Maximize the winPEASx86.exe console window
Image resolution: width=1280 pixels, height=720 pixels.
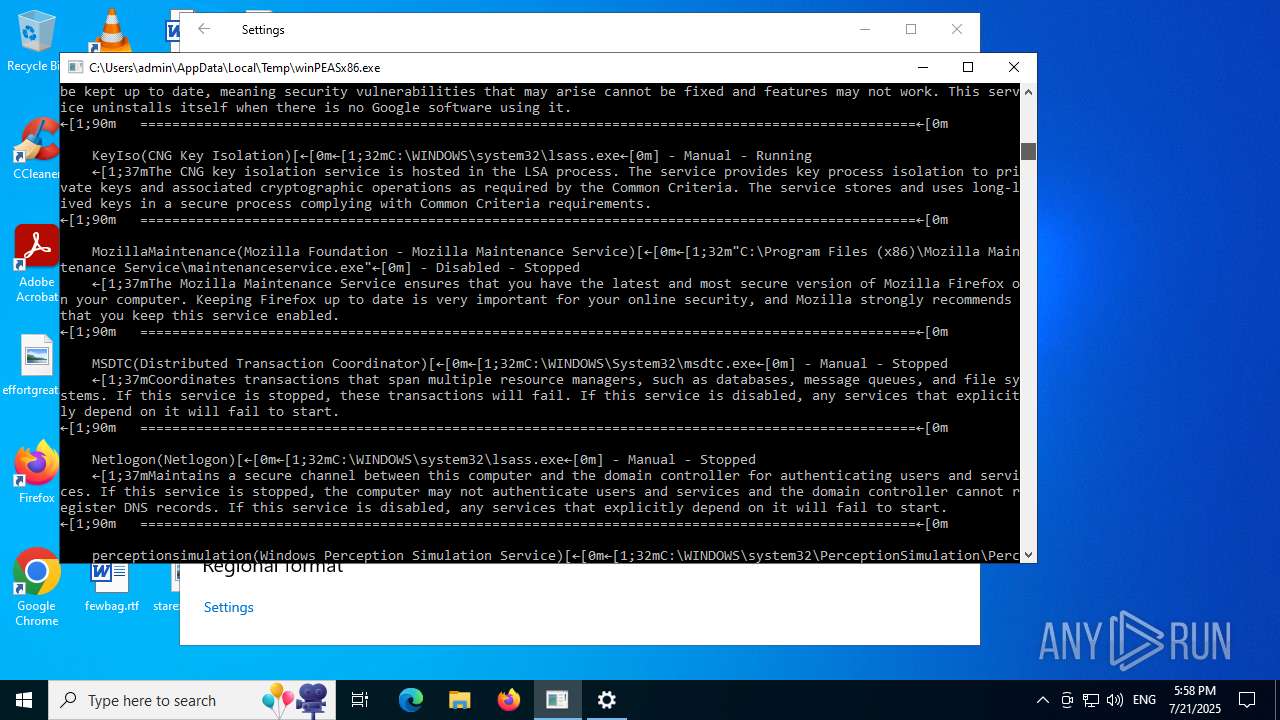click(967, 67)
